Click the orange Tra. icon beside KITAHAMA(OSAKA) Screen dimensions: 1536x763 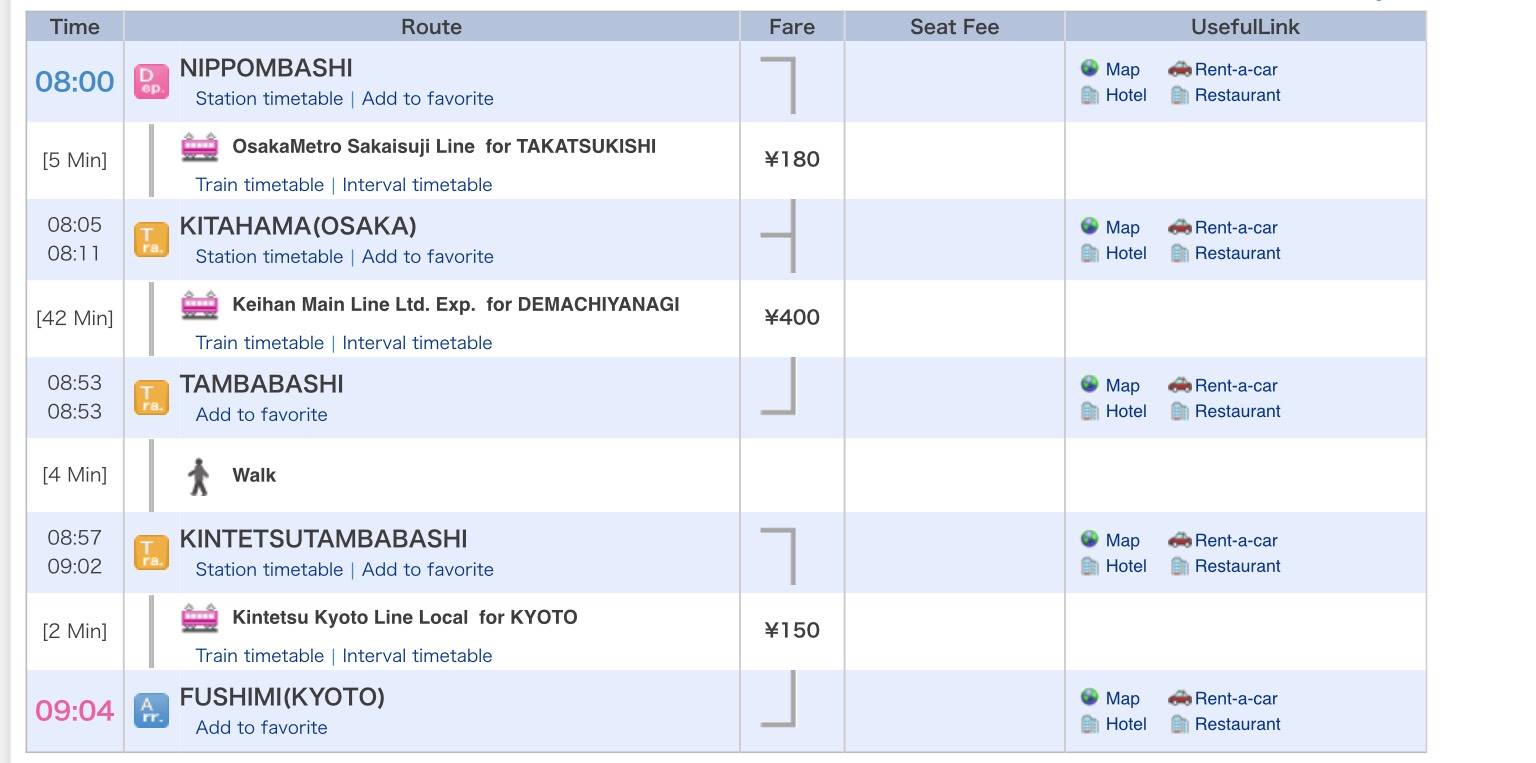tap(151, 240)
